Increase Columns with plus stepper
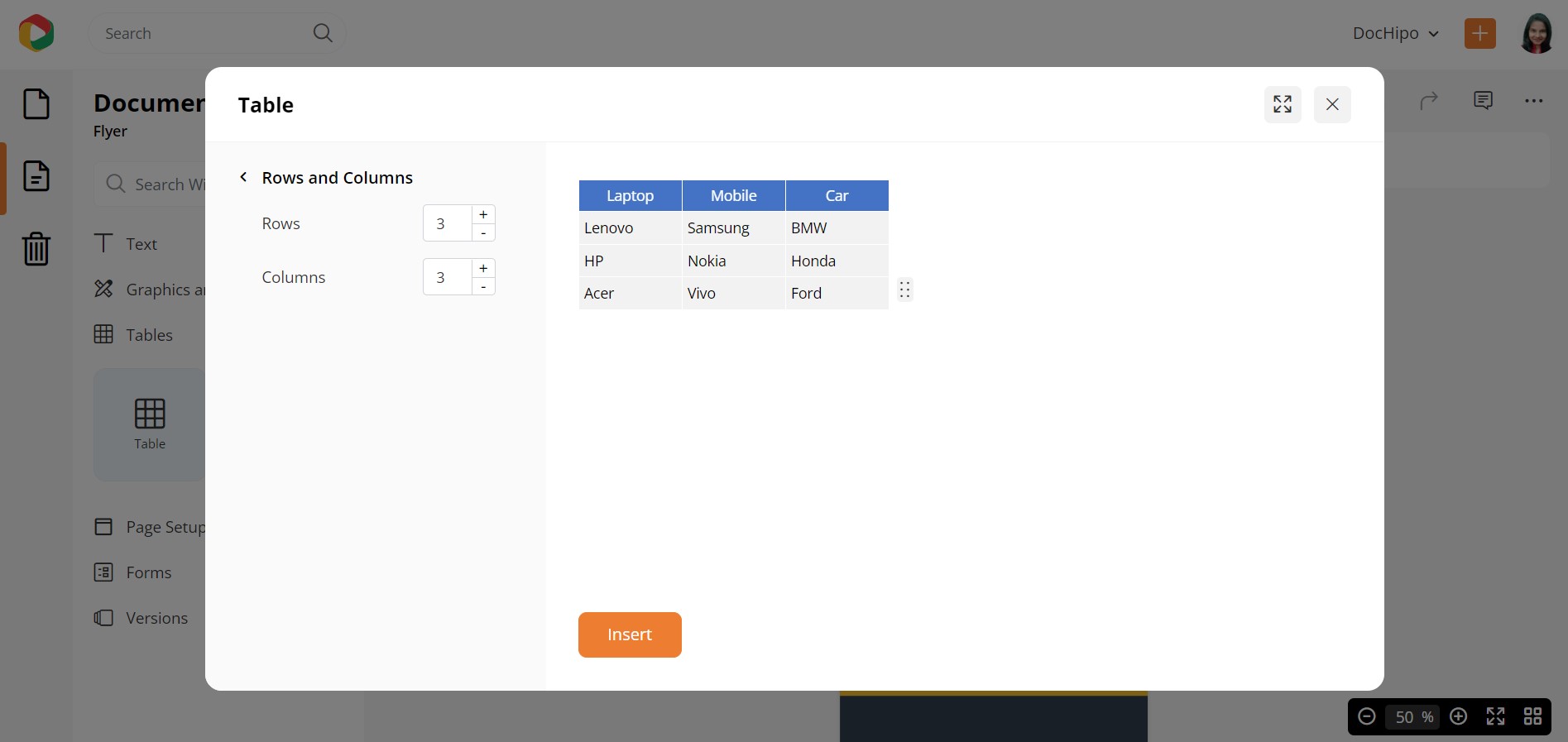1568x742 pixels. [483, 268]
